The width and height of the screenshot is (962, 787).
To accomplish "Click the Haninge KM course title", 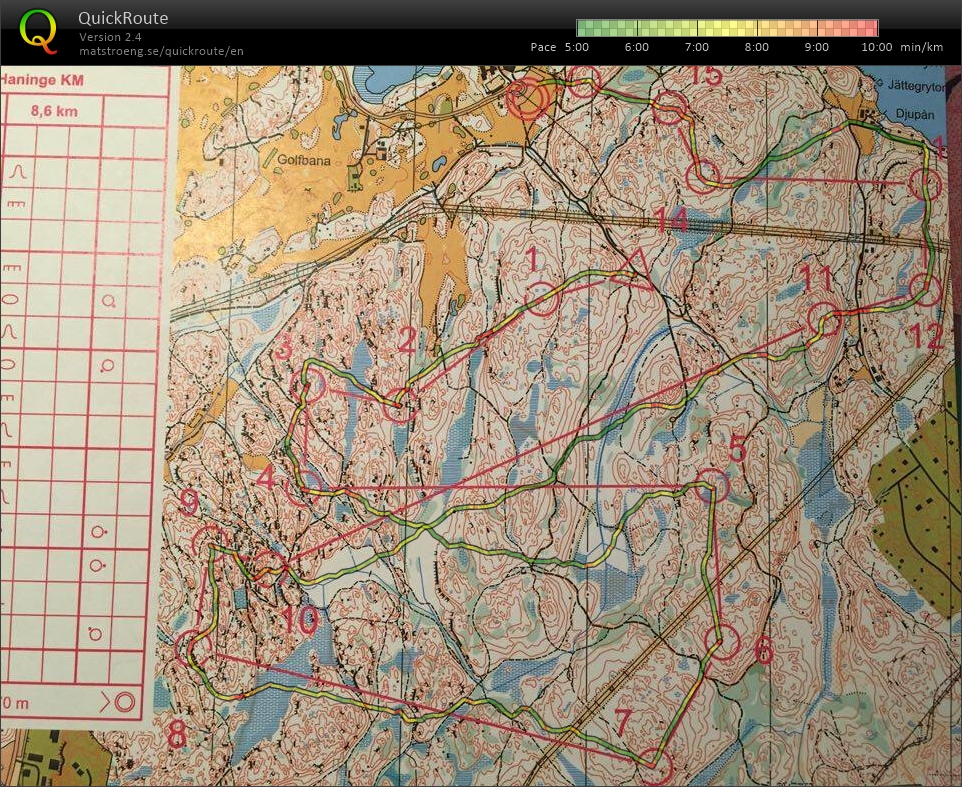I will click(42, 80).
